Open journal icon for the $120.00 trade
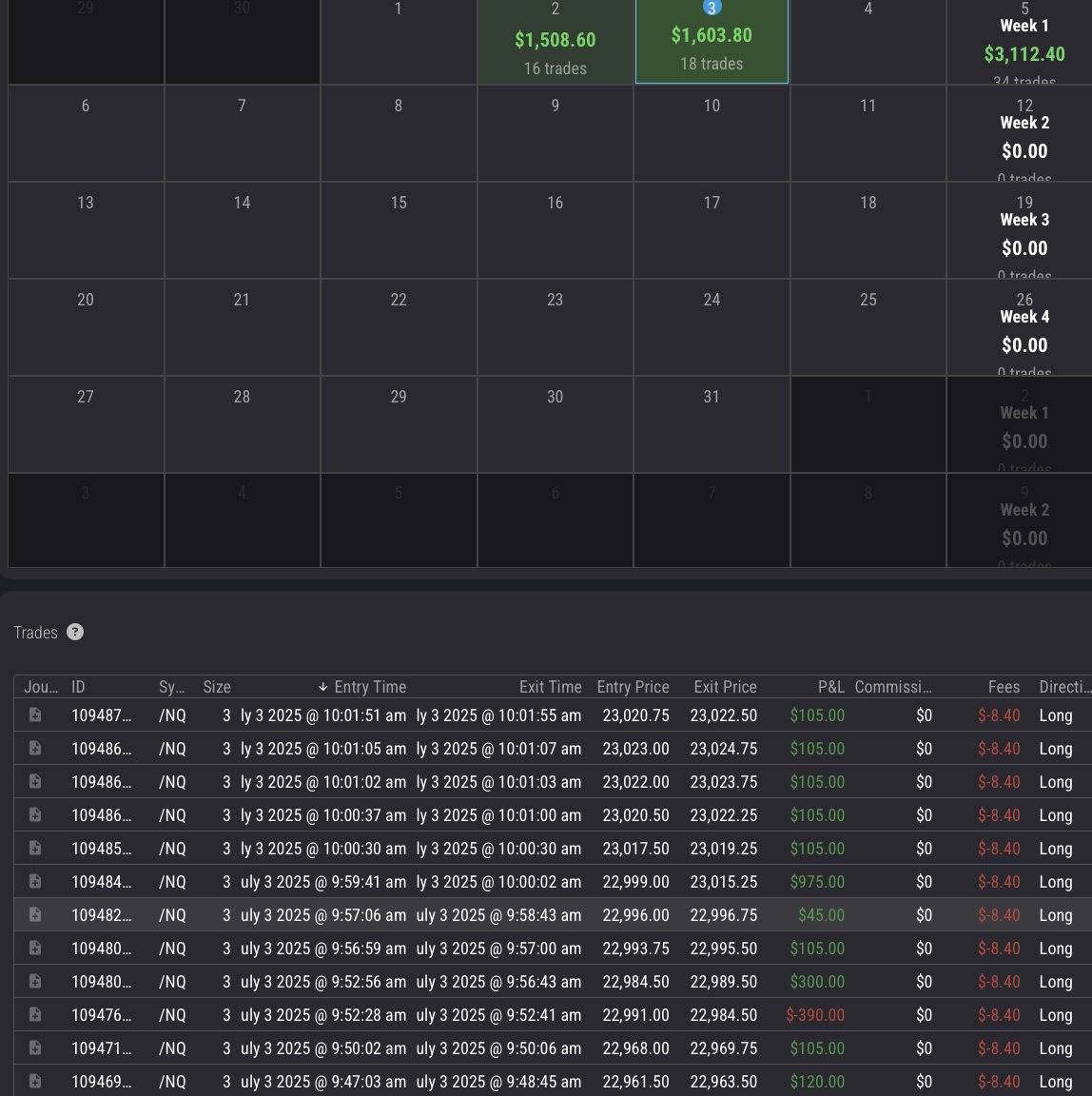Viewport: 1092px width, 1096px height. 35,1082
